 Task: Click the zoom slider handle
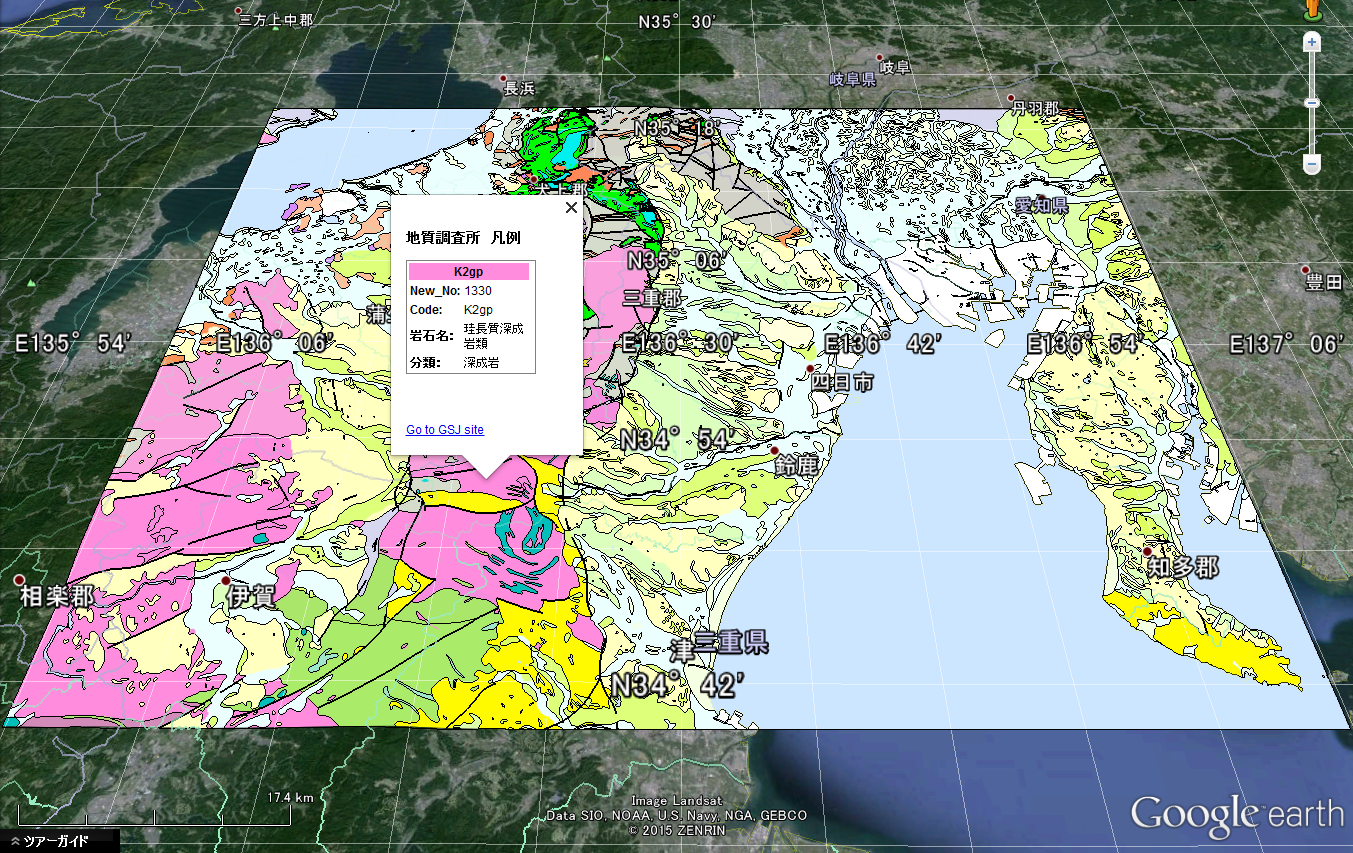[x=1312, y=103]
